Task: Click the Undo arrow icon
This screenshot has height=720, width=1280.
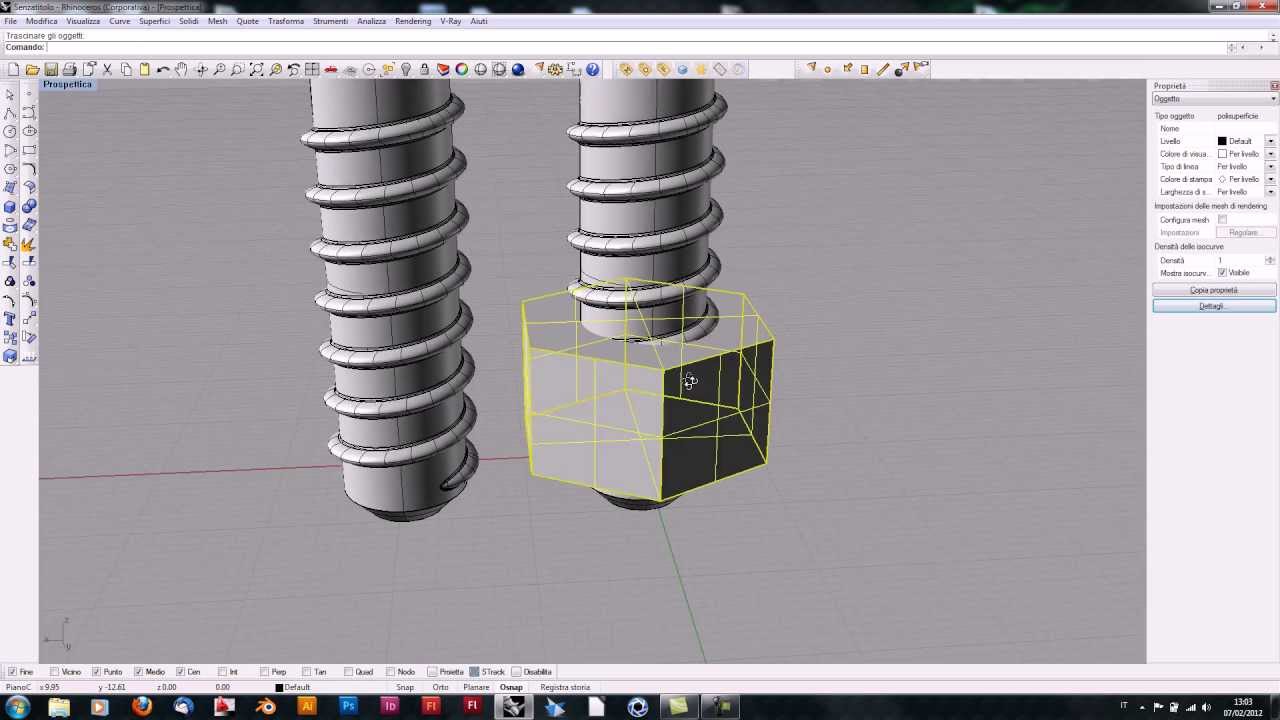Action: pos(163,70)
